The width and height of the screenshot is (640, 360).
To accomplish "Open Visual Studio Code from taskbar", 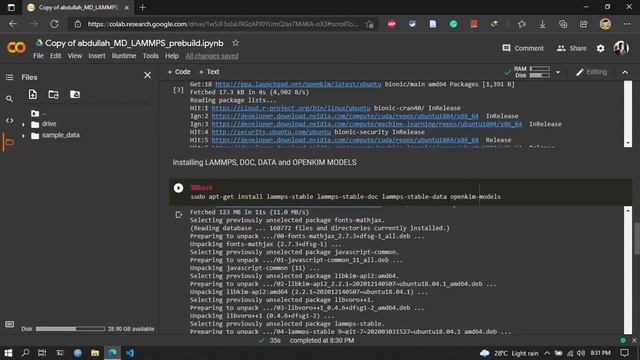I will 130,353.
